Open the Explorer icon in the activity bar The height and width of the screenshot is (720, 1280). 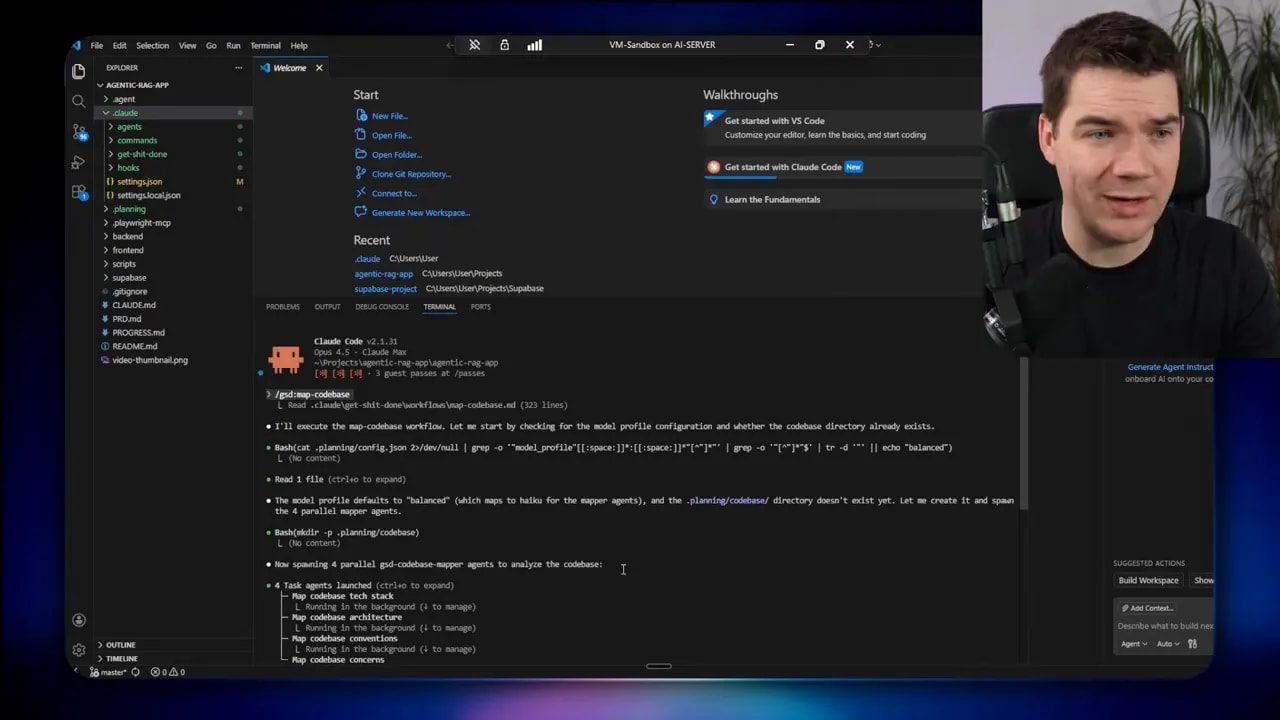coord(78,71)
